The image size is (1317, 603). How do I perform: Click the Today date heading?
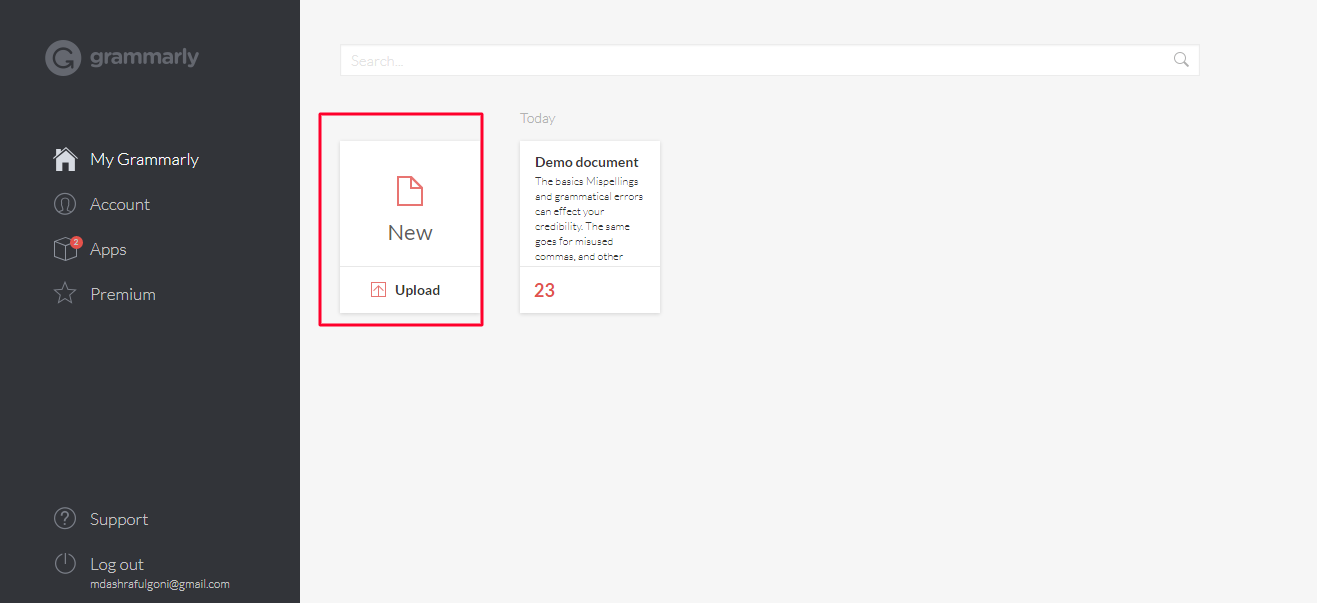pyautogui.click(x=538, y=118)
